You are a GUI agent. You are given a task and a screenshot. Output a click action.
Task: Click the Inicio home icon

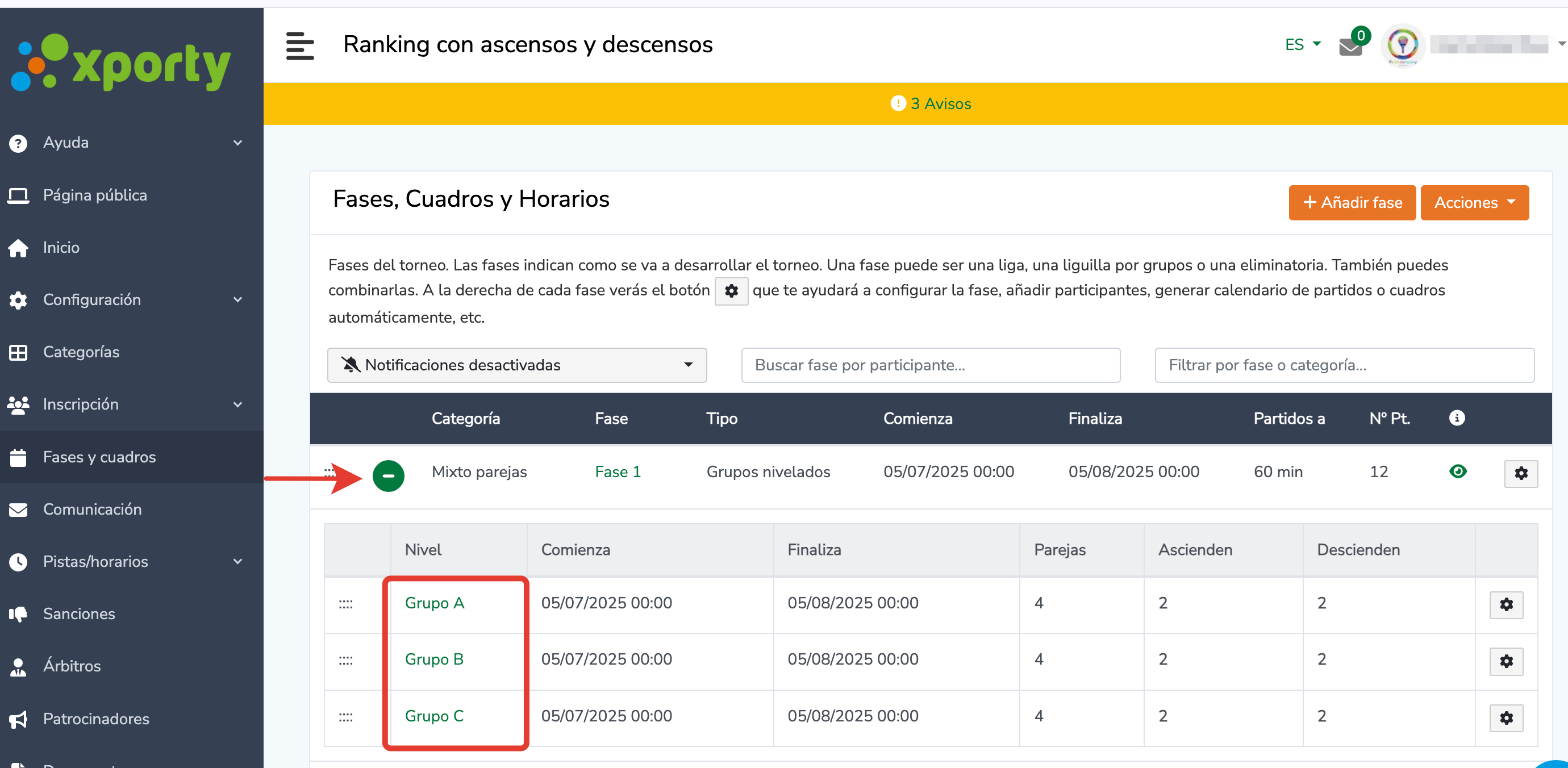[18, 248]
